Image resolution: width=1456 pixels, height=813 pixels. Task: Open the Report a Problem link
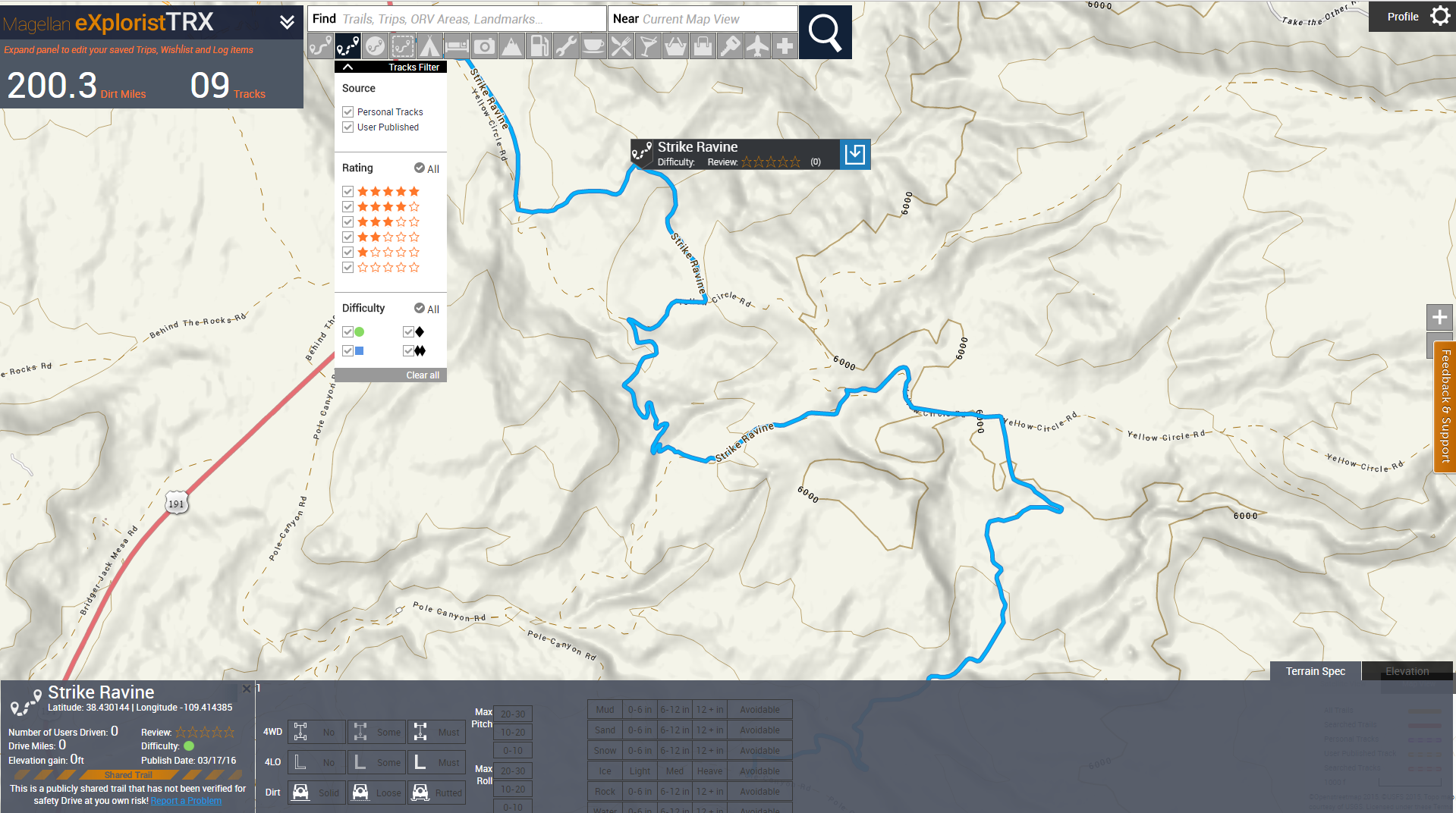pos(185,800)
